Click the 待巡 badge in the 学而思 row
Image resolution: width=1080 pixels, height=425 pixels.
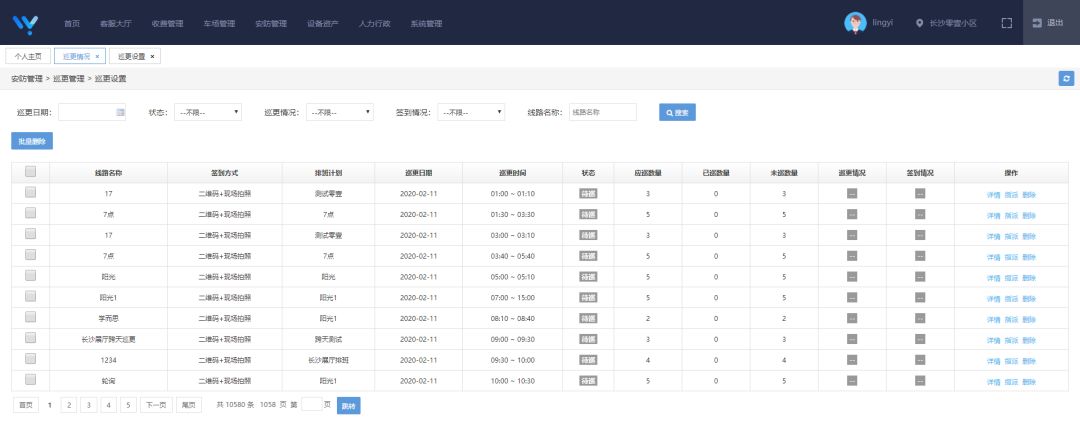click(588, 319)
